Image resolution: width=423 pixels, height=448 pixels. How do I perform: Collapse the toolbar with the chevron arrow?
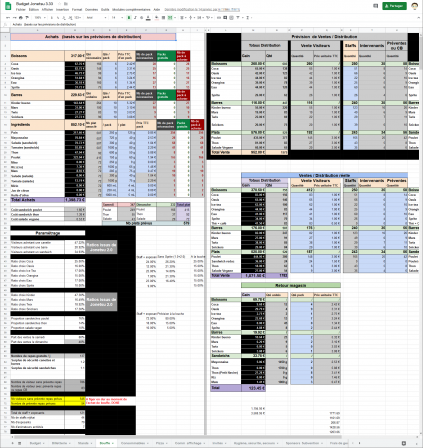tap(418, 18)
